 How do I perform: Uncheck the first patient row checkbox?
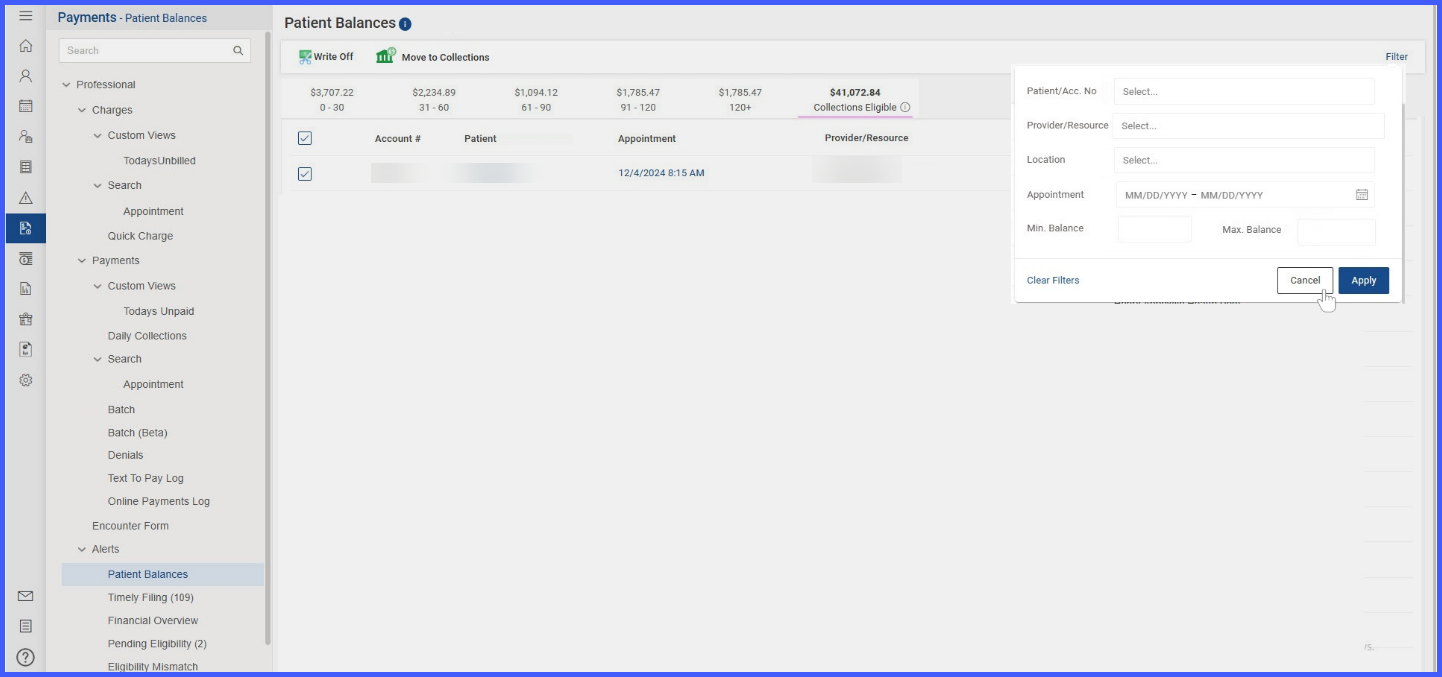tap(305, 174)
